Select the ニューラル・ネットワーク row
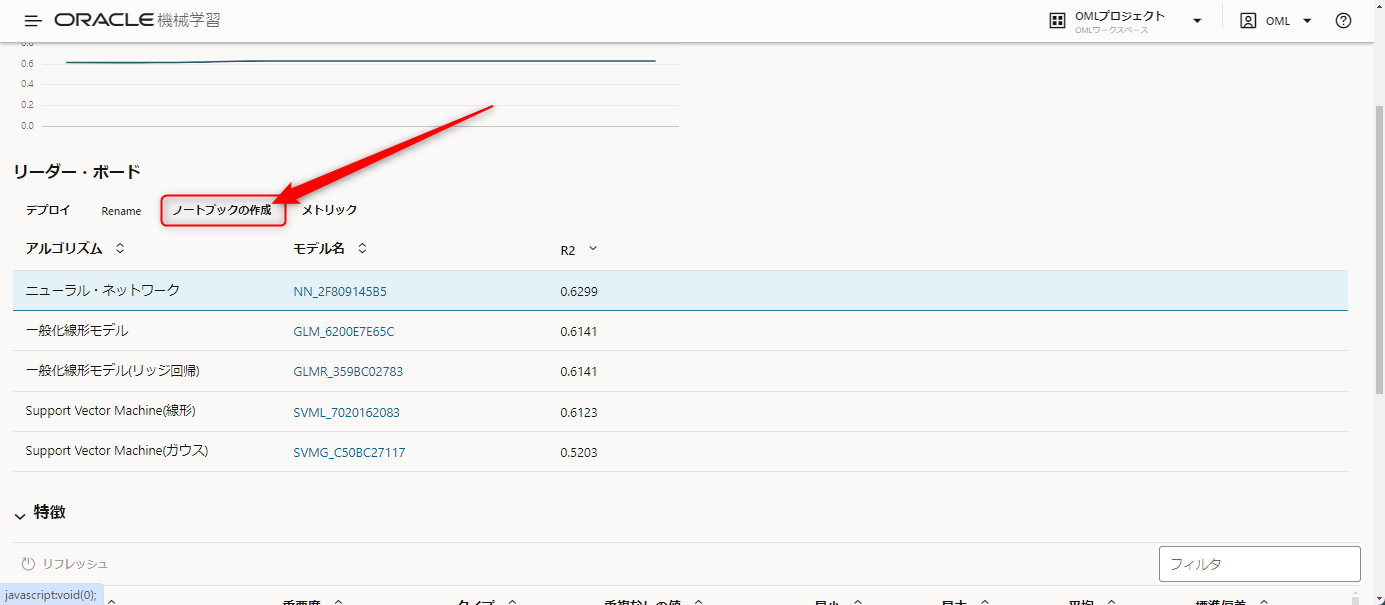This screenshot has height=605, width=1385. [680, 291]
